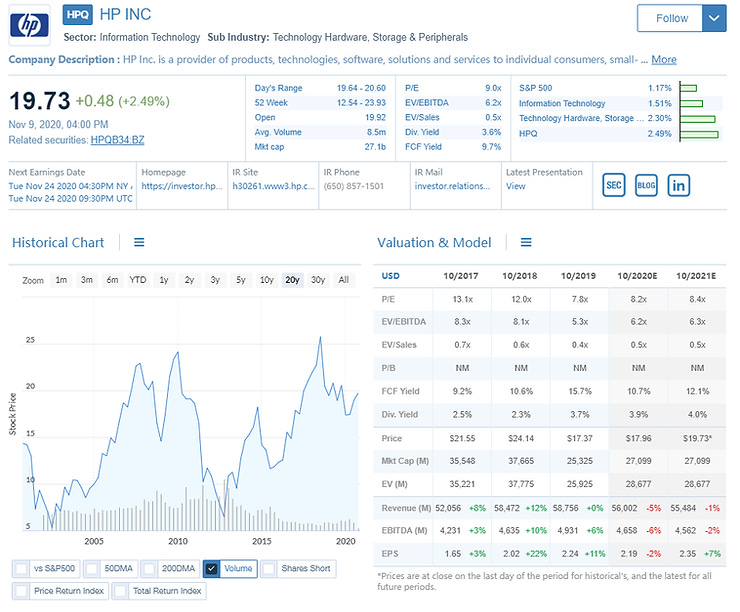The width and height of the screenshot is (740, 612).
Task: Click the Revenue (M) row label
Action: (x=406, y=508)
